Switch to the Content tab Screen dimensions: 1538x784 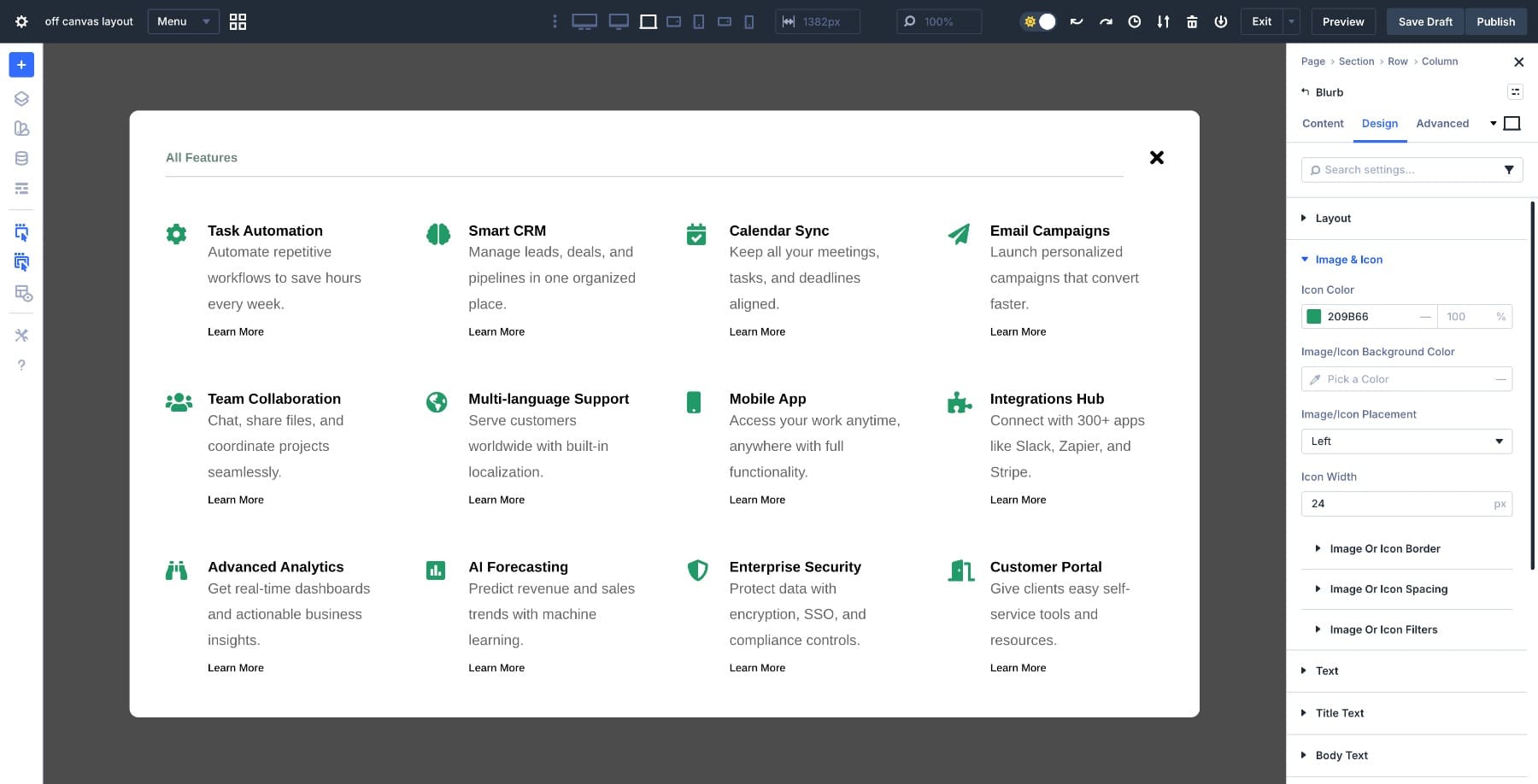(x=1323, y=124)
